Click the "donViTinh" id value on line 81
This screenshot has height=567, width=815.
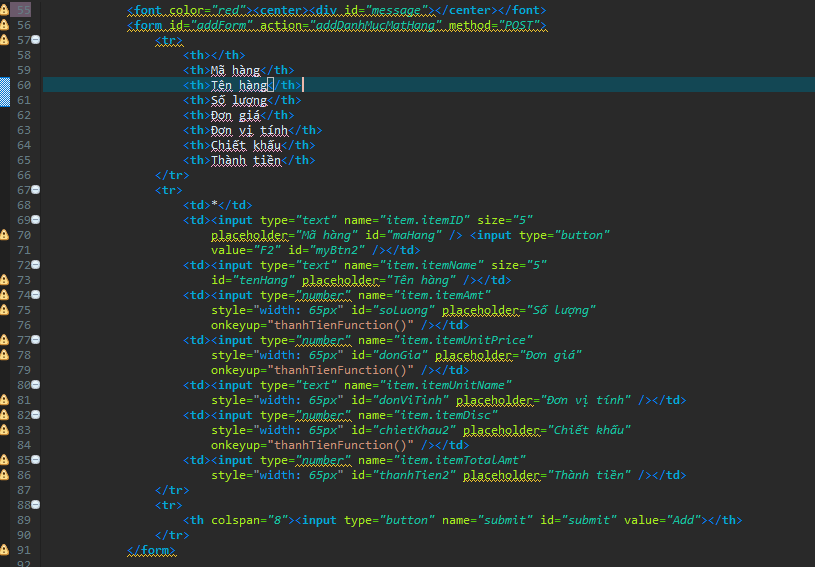pyautogui.click(x=411, y=400)
